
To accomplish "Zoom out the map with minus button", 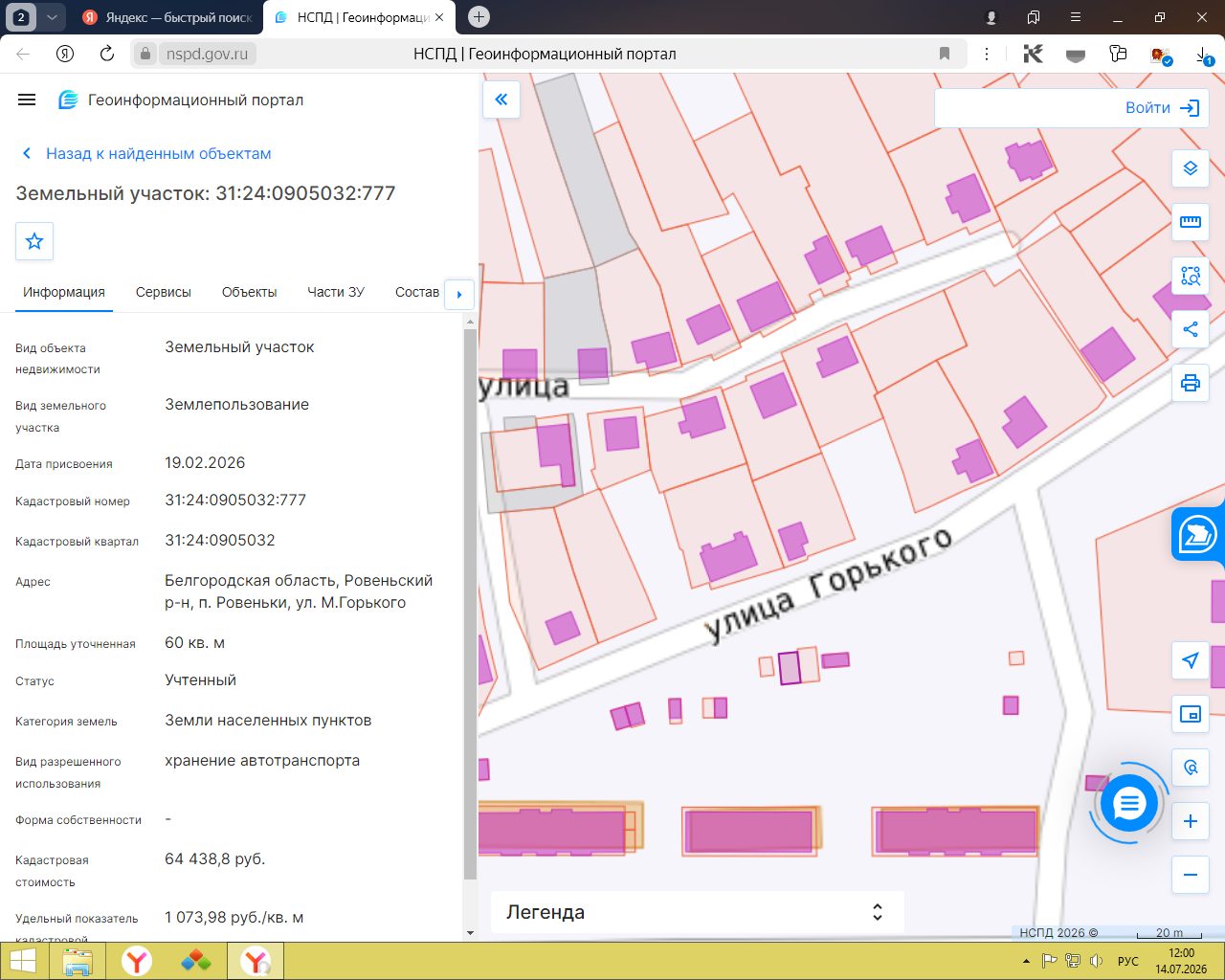I will (1191, 875).
